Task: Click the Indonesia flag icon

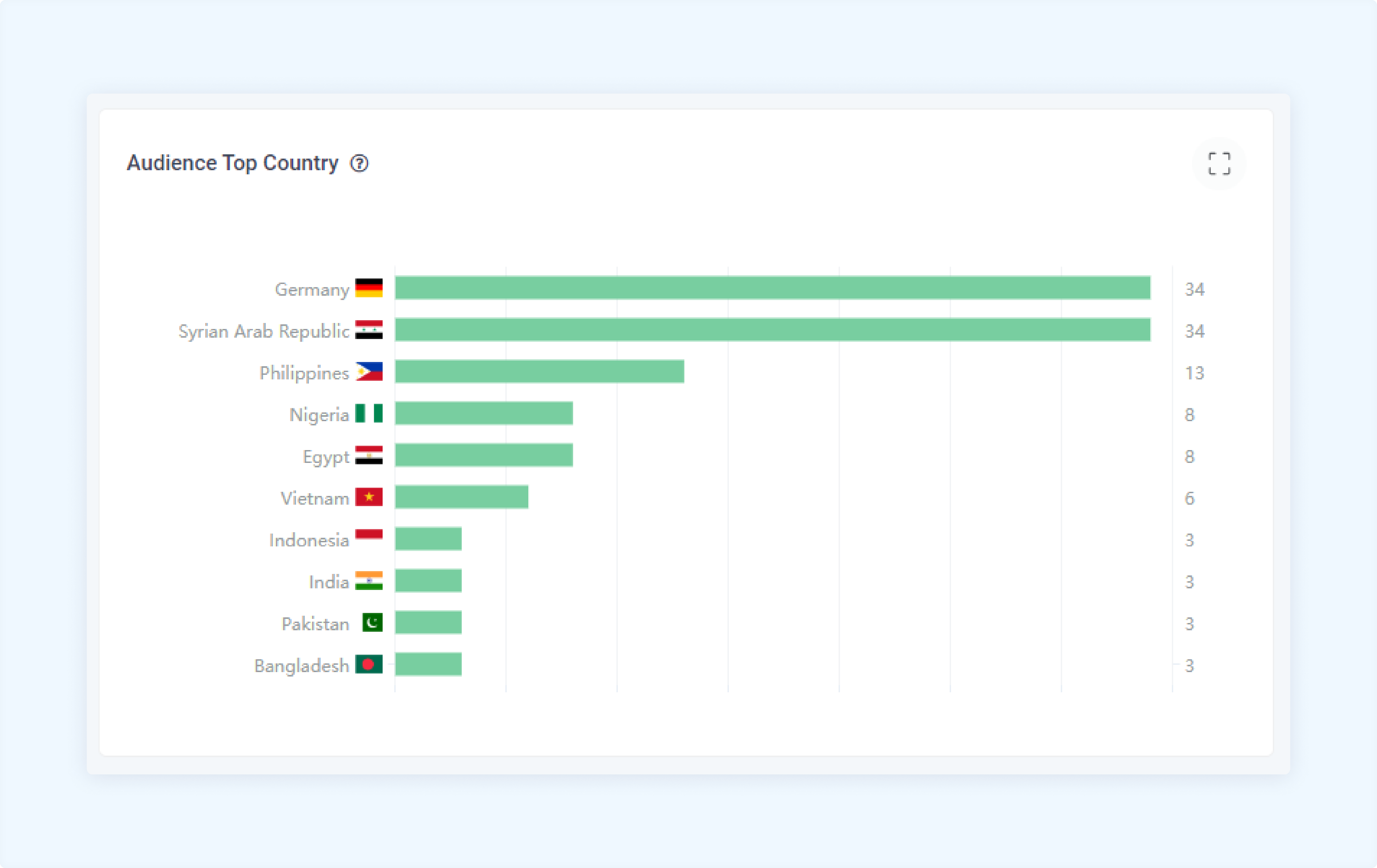Action: pos(369,538)
